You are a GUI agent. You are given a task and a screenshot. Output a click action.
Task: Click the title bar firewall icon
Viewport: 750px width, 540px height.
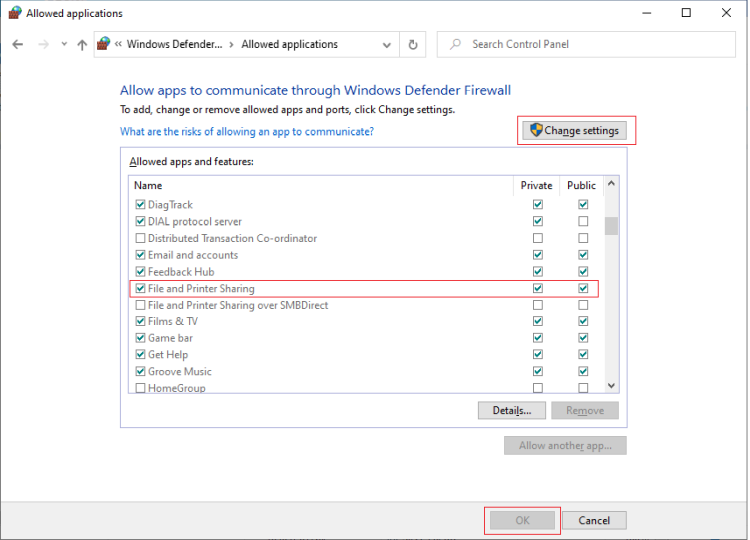click(x=15, y=13)
